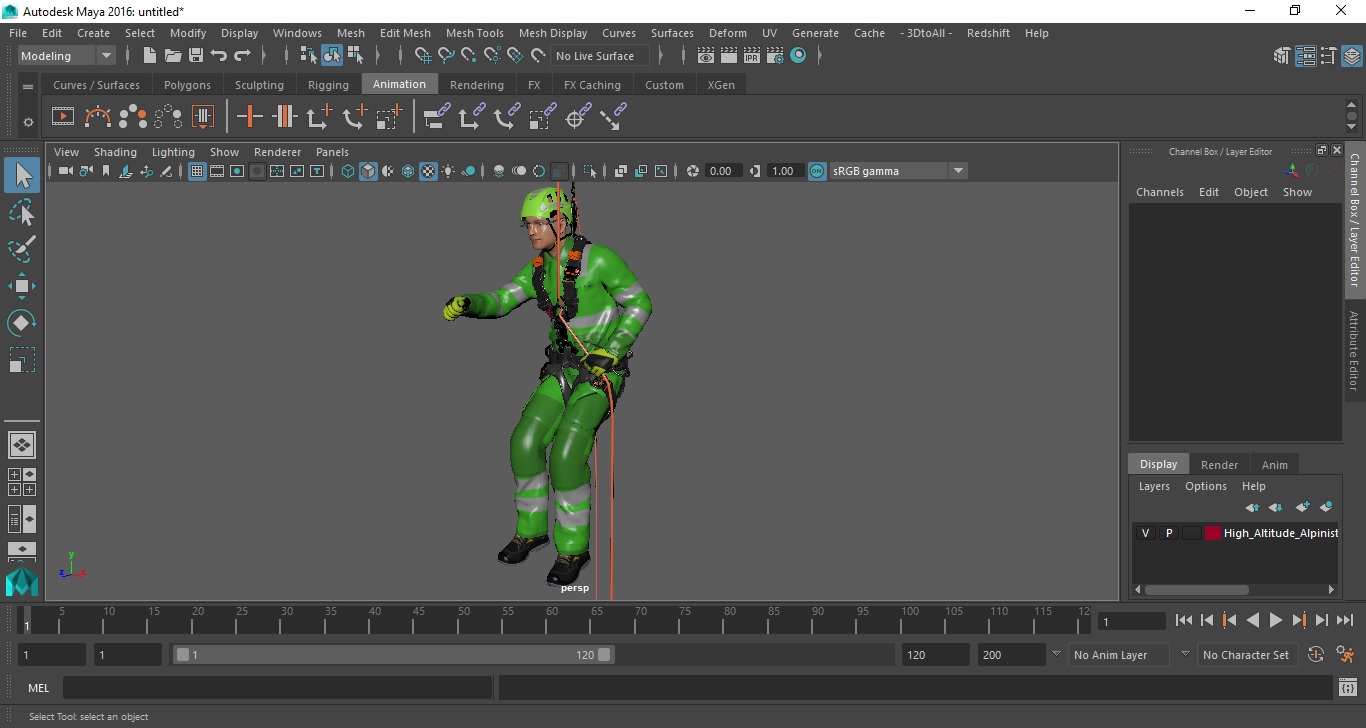Click Parent constraint icon on shelf

[437, 117]
